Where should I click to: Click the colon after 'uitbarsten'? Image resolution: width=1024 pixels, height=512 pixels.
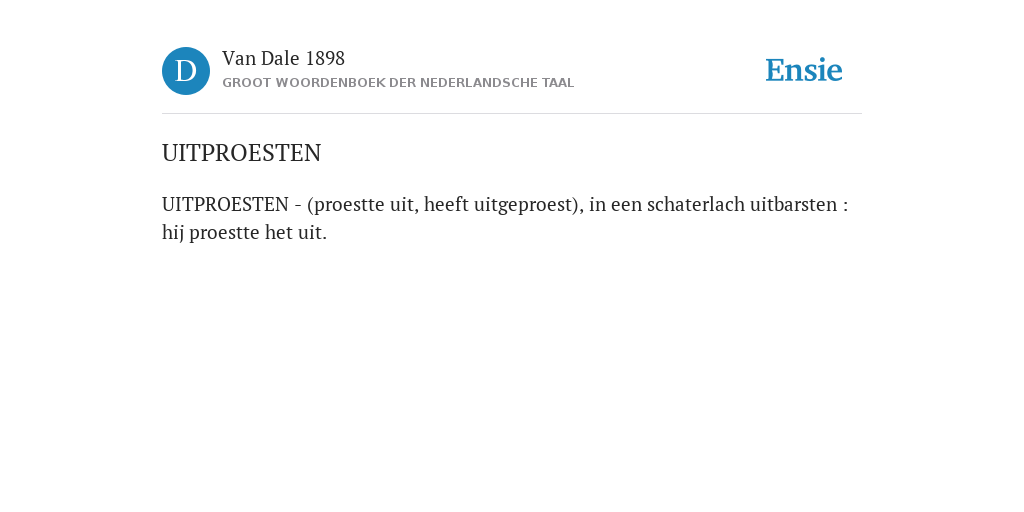pyautogui.click(x=845, y=206)
